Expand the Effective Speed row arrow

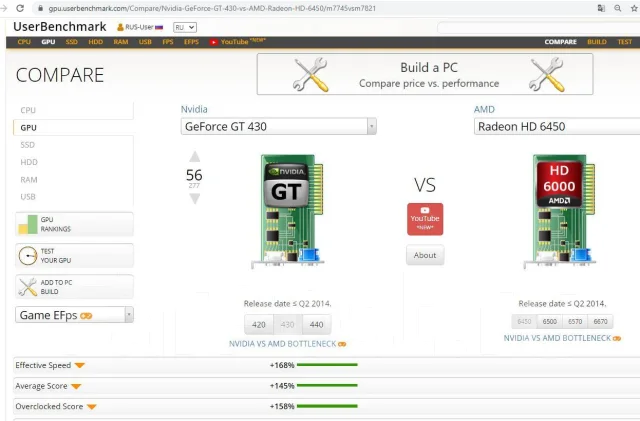pos(80,365)
